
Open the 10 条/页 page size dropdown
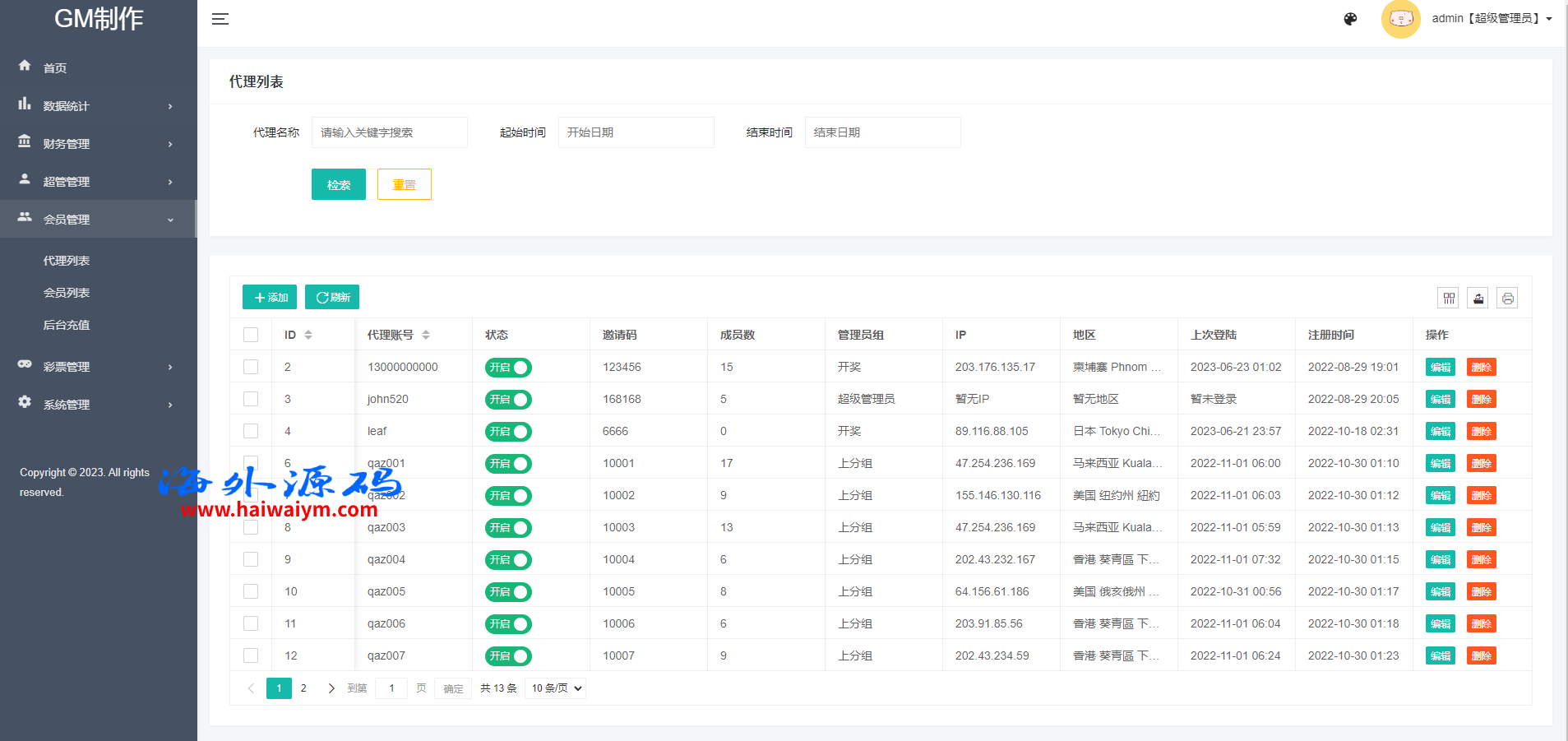coord(556,688)
